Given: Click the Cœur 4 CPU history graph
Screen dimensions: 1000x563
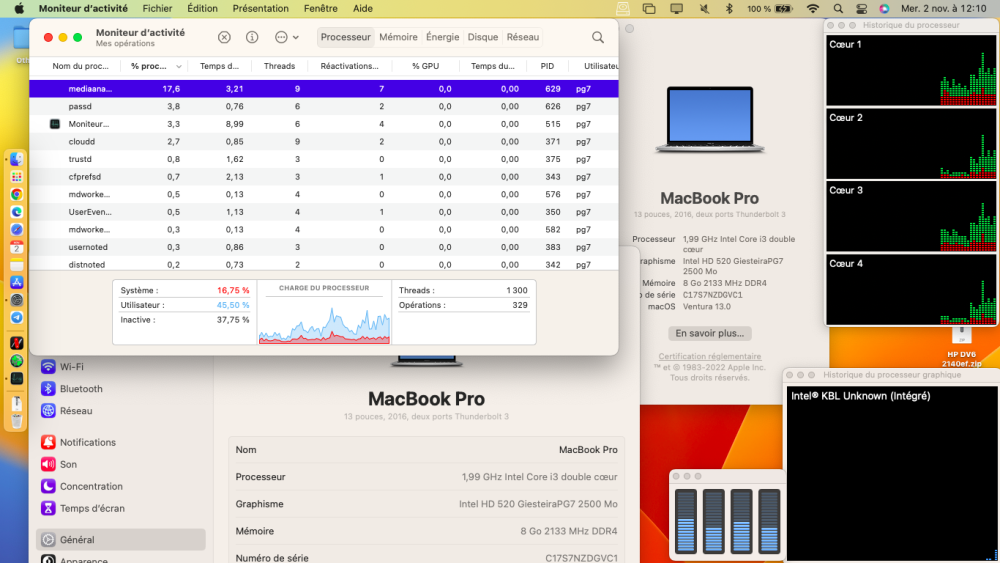Looking at the screenshot, I should pos(911,289).
